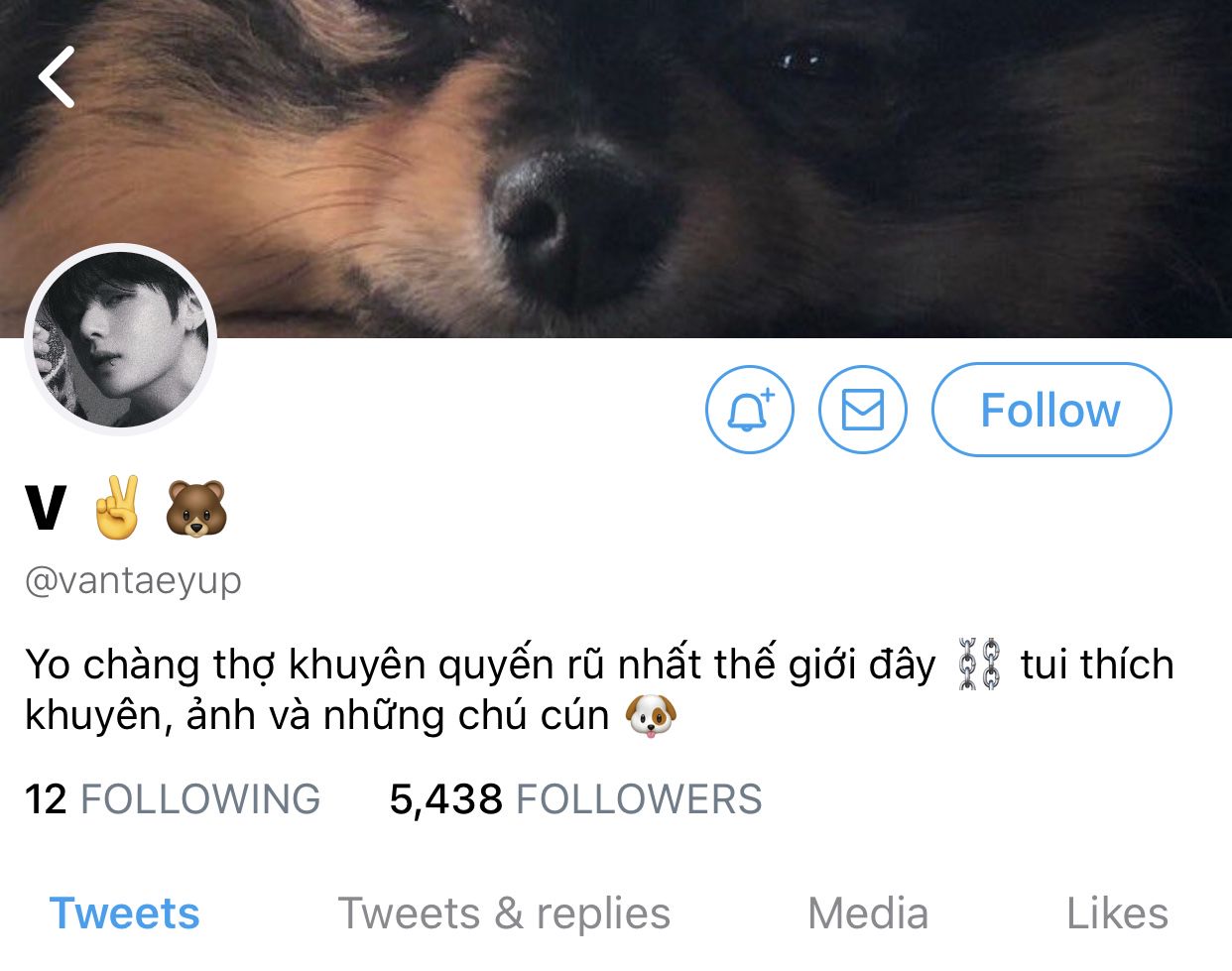Image resolution: width=1232 pixels, height=971 pixels.
Task: Select the Likes tab
Action: tap(1118, 913)
